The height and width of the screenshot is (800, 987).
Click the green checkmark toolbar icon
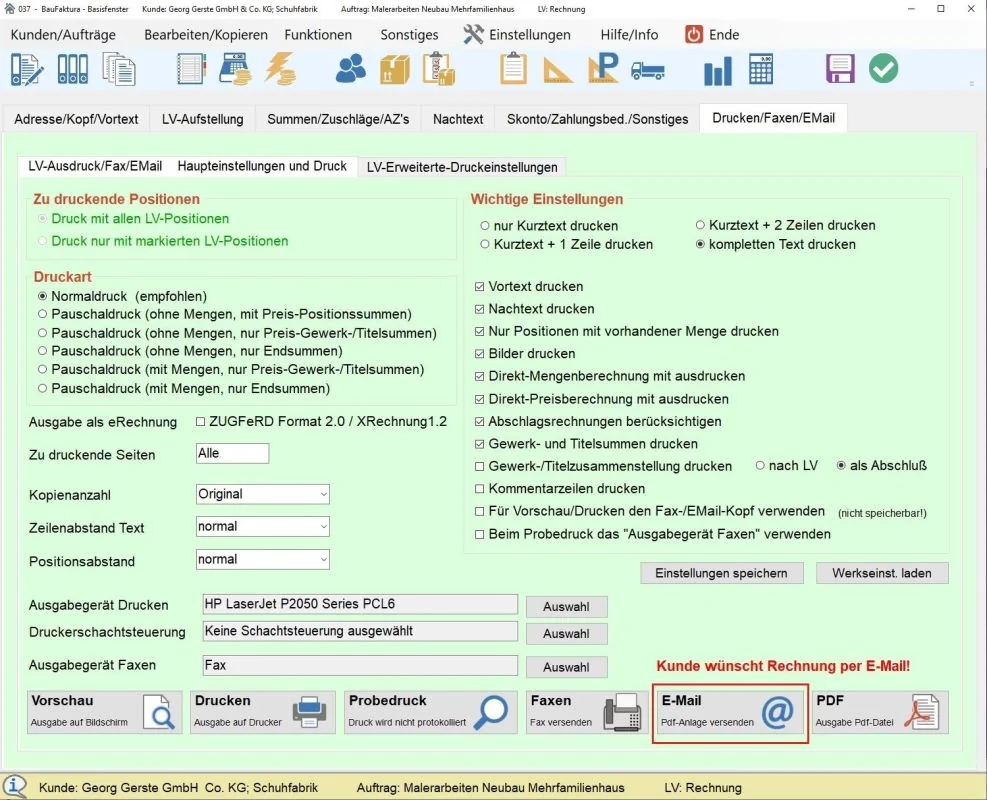(883, 69)
